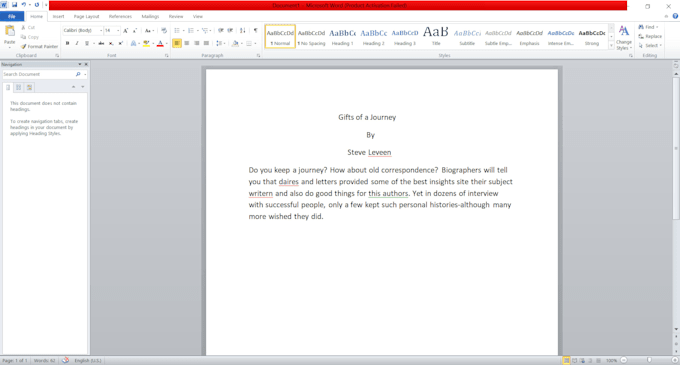Open the Calibri font name dropdown

click(x=101, y=30)
